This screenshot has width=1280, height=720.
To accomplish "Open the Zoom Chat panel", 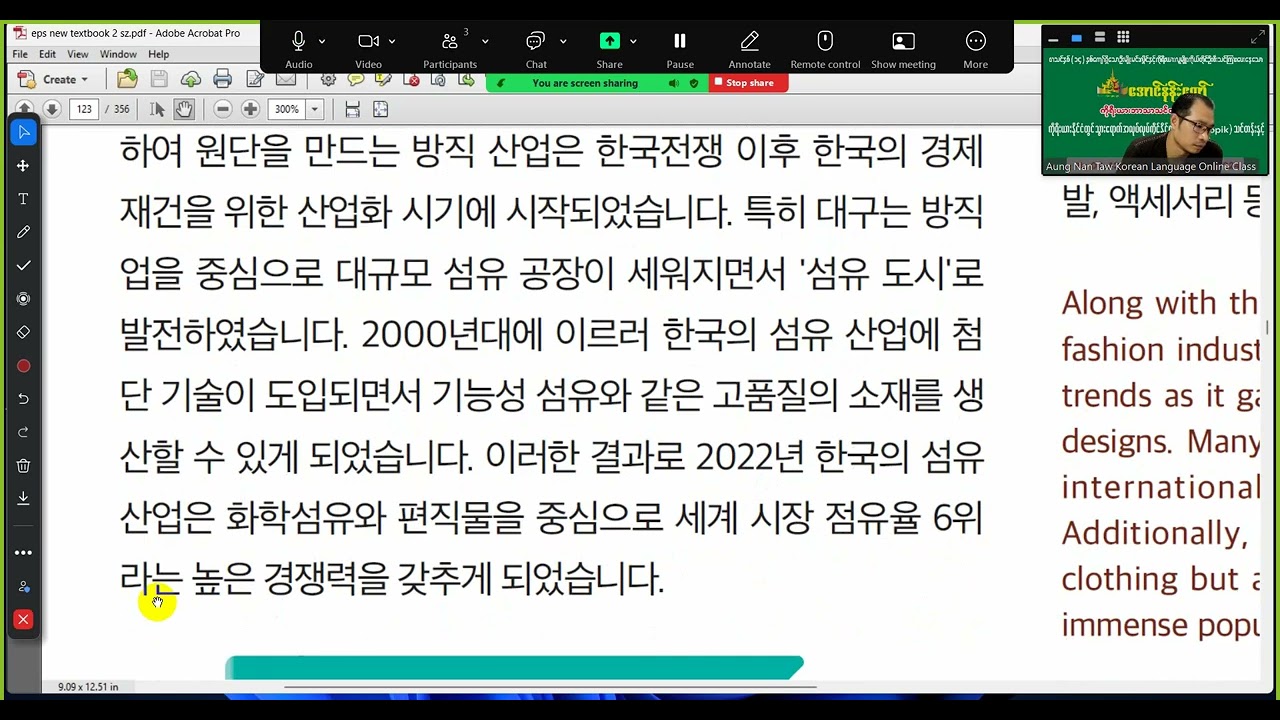I will click(536, 48).
